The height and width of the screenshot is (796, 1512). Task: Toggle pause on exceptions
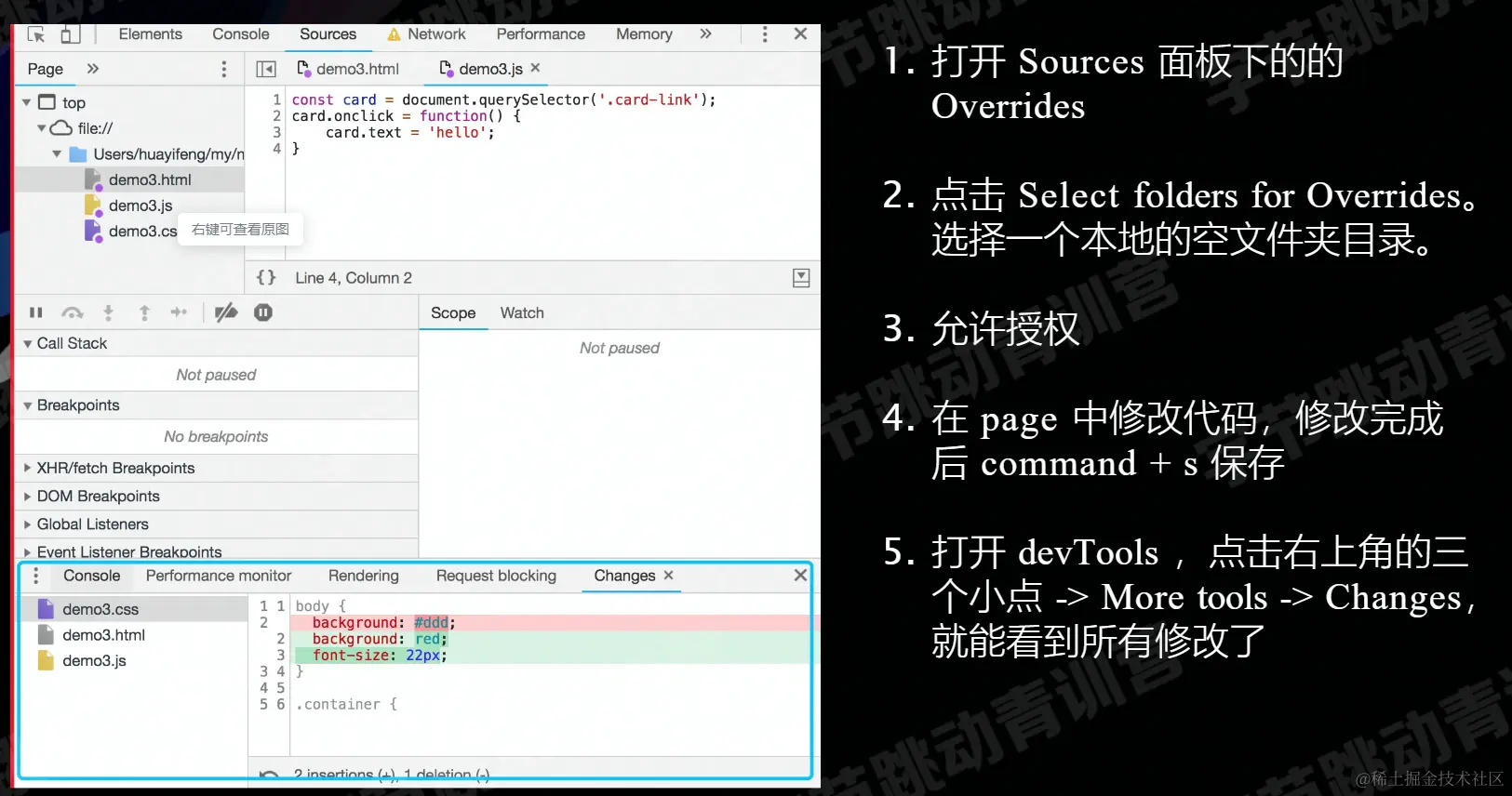[x=263, y=312]
